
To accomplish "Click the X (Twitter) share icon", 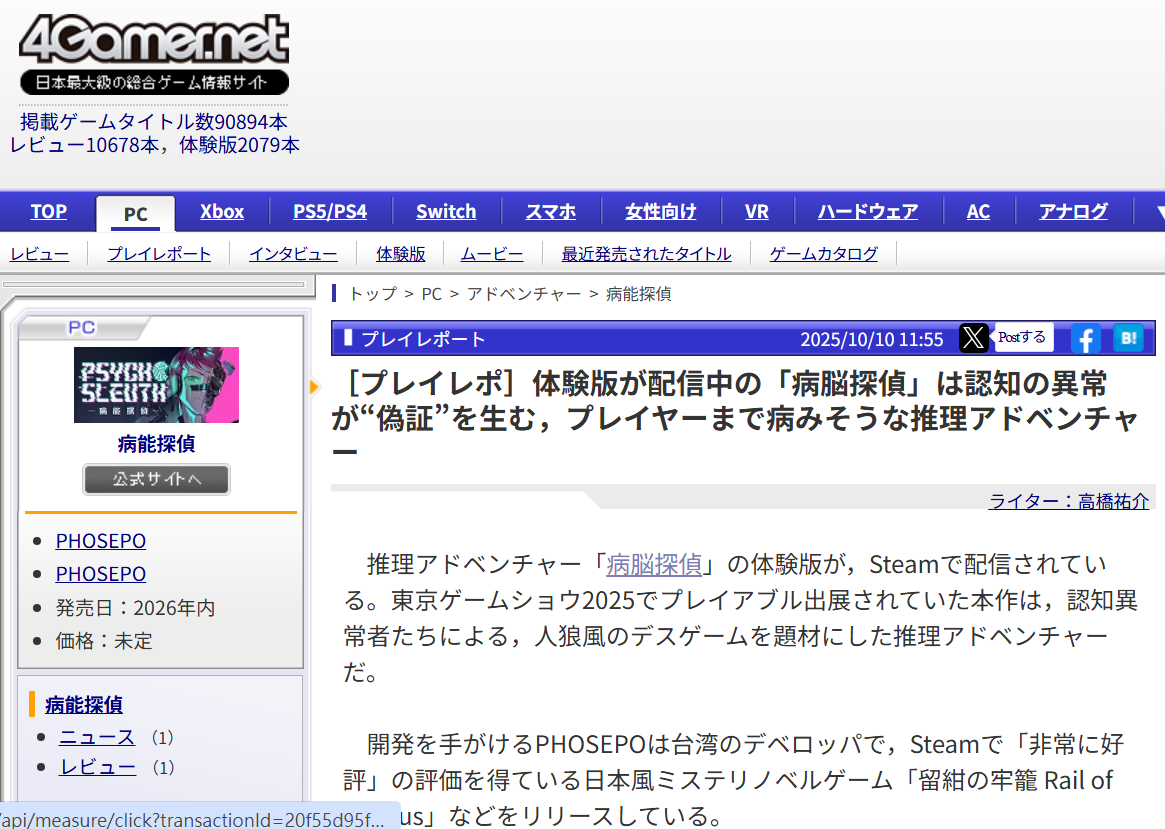I will (x=973, y=338).
